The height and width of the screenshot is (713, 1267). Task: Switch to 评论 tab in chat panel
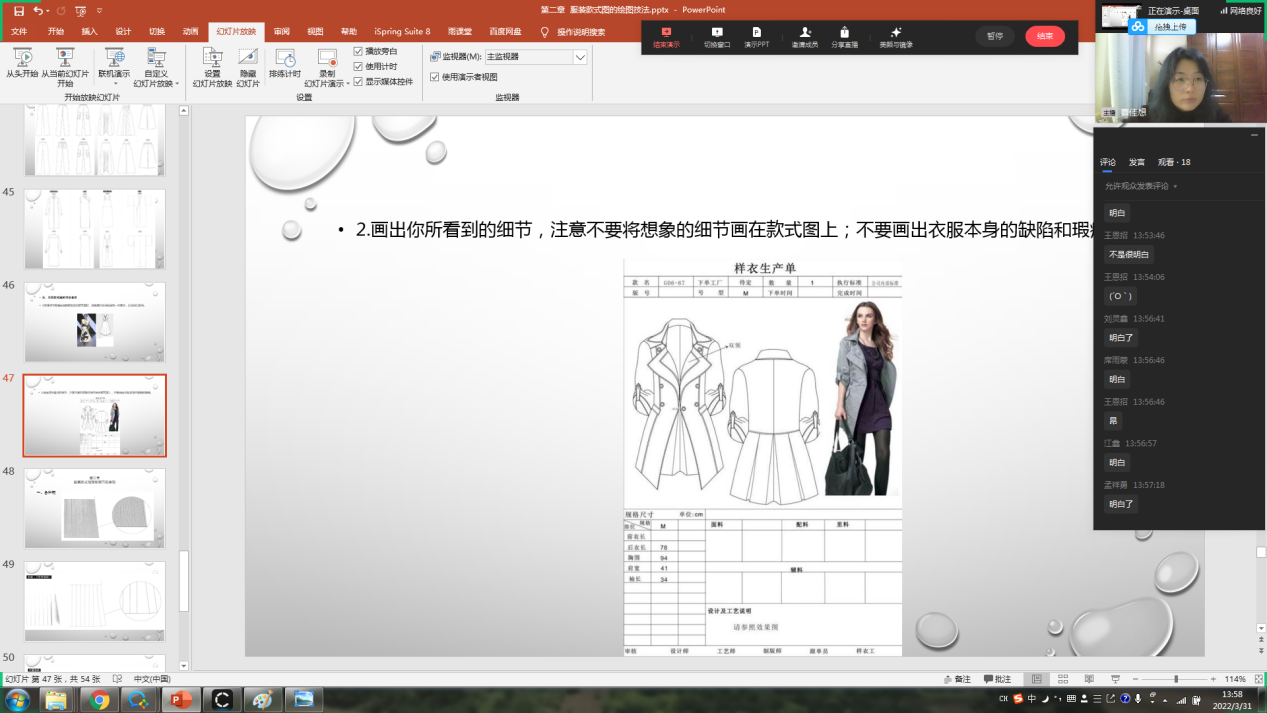pyautogui.click(x=1108, y=162)
